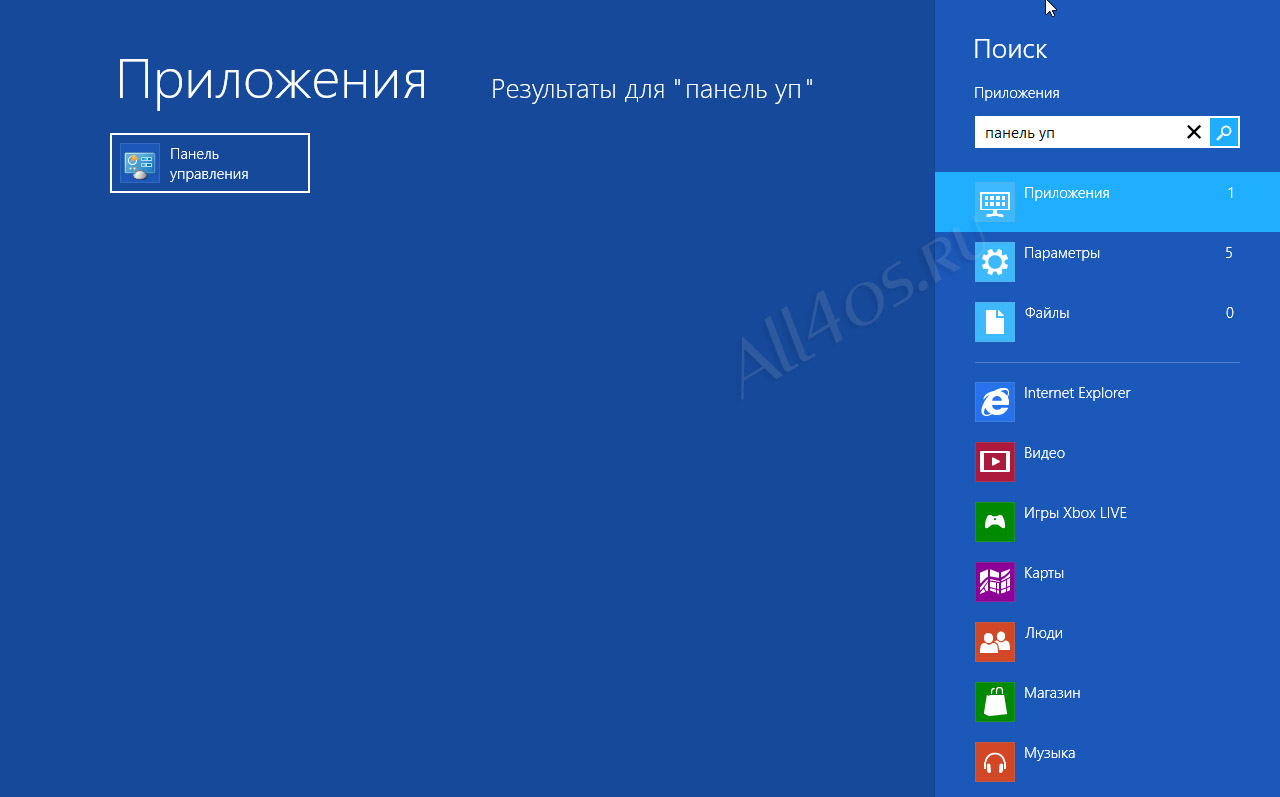Click the Файлы result count 0

(1230, 313)
